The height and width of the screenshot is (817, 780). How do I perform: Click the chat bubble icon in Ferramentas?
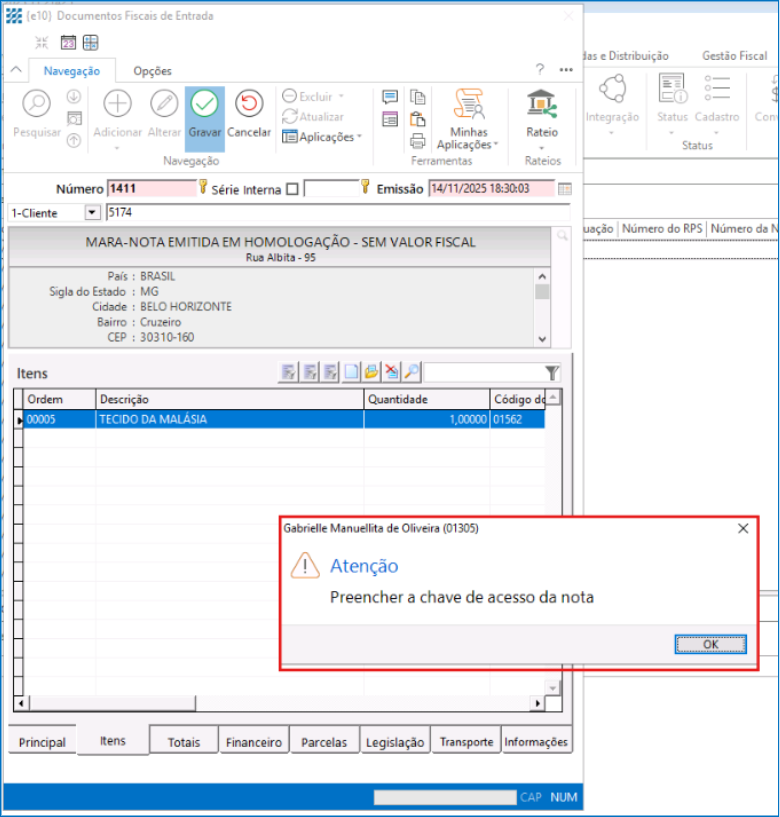390,97
